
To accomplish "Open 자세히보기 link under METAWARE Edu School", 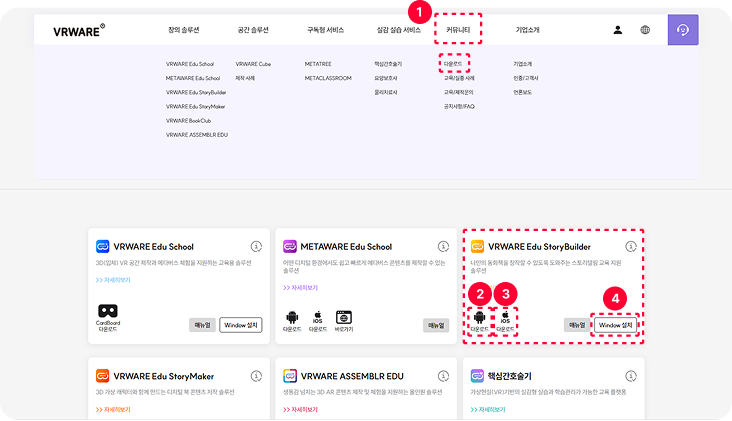I will (302, 286).
